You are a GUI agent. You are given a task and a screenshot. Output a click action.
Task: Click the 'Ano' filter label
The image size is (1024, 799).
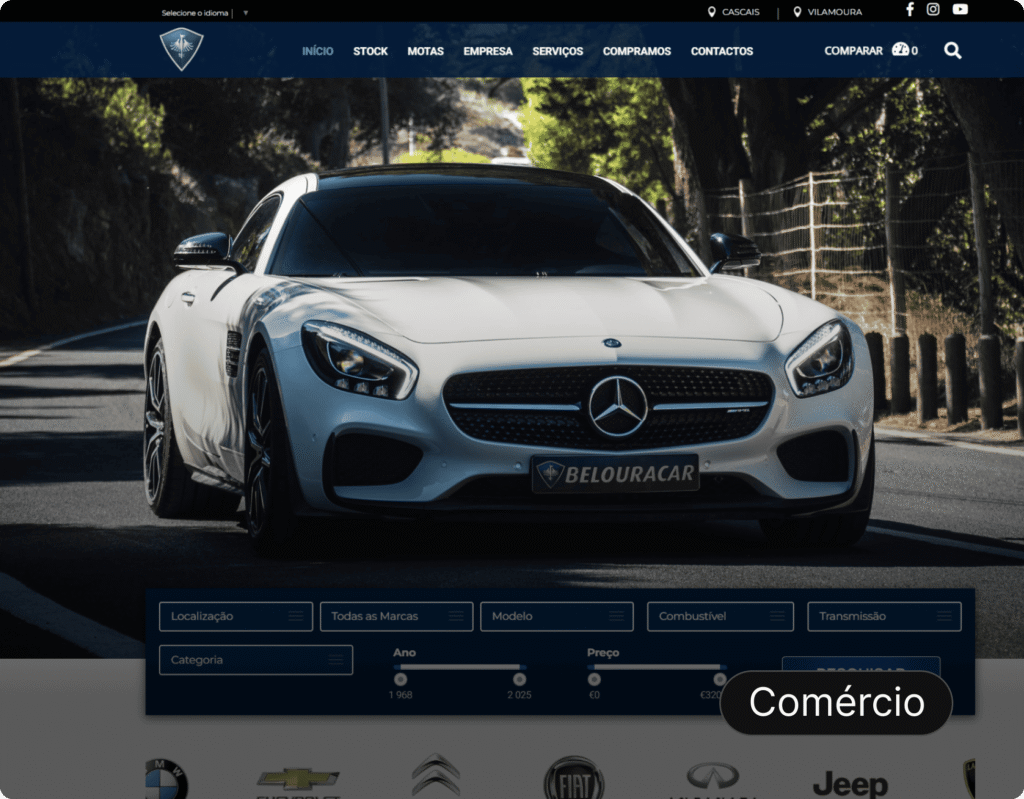(404, 653)
